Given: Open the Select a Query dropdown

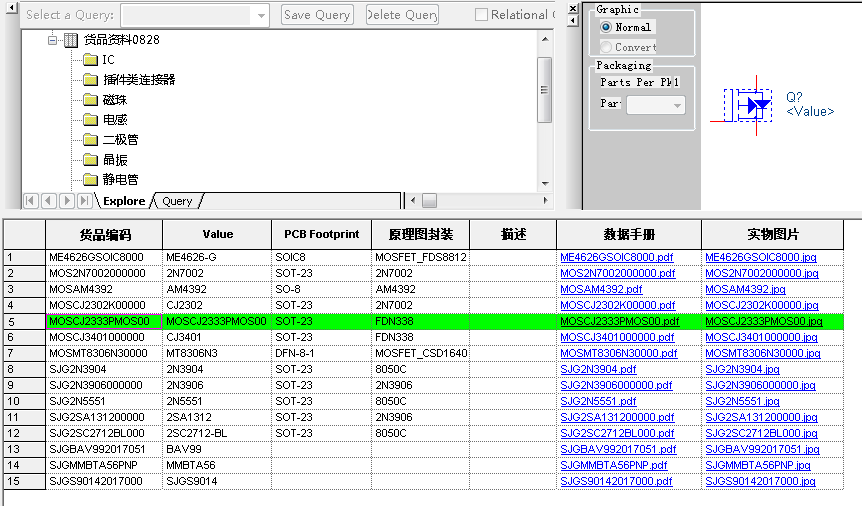Looking at the screenshot, I should pyautogui.click(x=261, y=15).
